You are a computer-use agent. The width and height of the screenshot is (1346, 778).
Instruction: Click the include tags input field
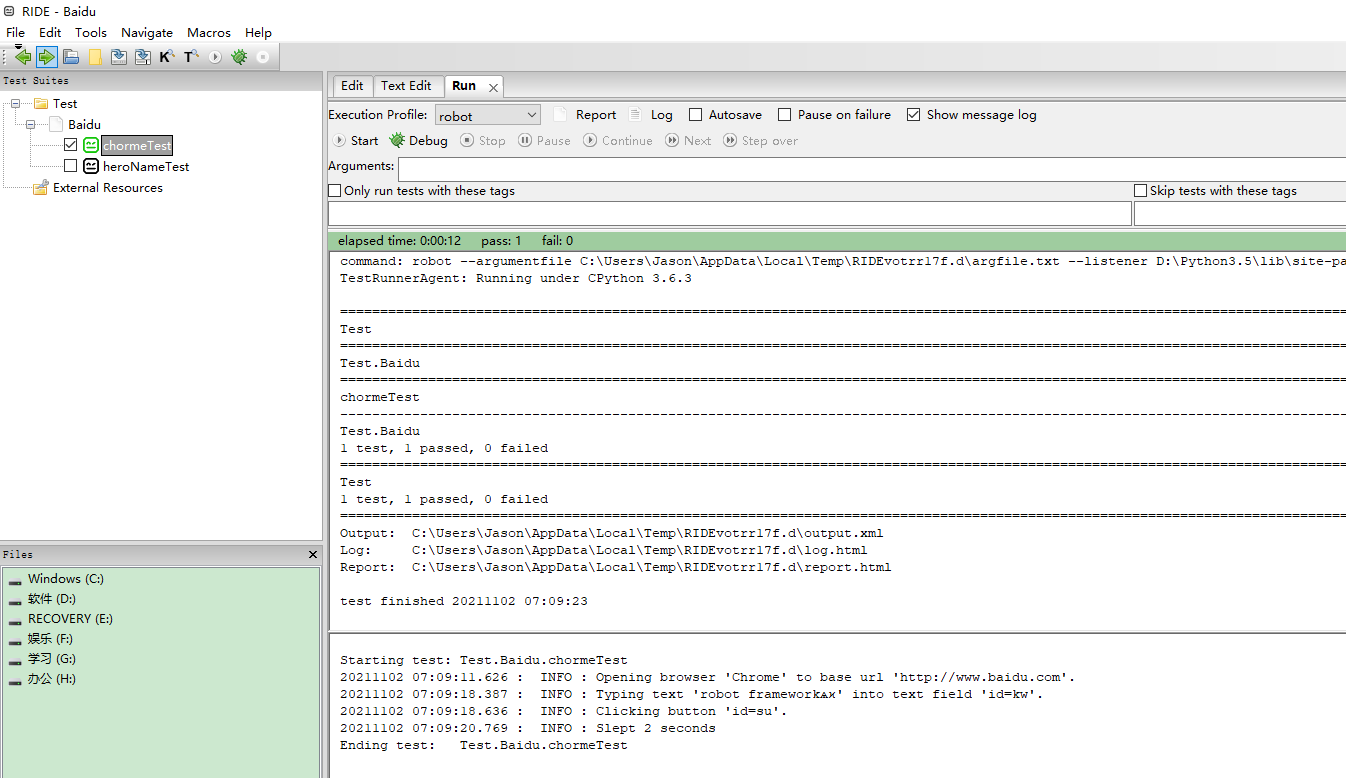point(730,213)
